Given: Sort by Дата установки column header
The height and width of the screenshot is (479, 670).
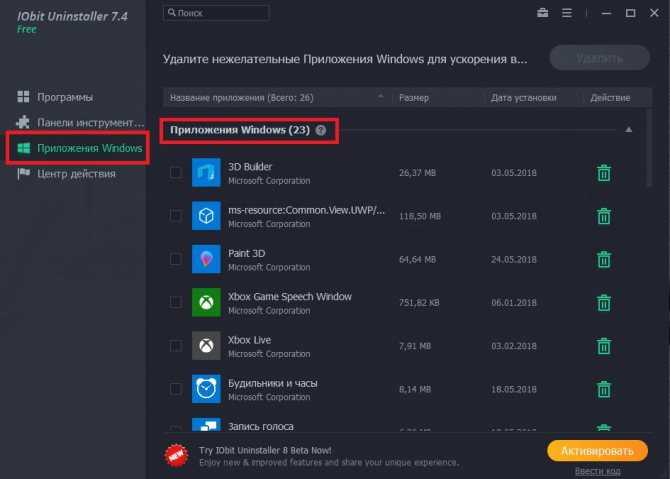Looking at the screenshot, I should point(523,98).
